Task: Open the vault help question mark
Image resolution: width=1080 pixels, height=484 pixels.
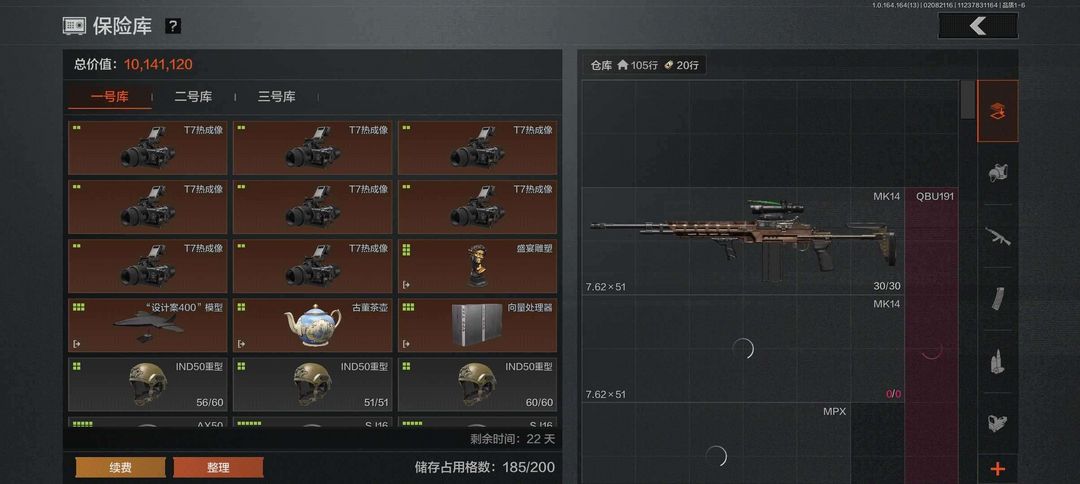Action: (173, 26)
